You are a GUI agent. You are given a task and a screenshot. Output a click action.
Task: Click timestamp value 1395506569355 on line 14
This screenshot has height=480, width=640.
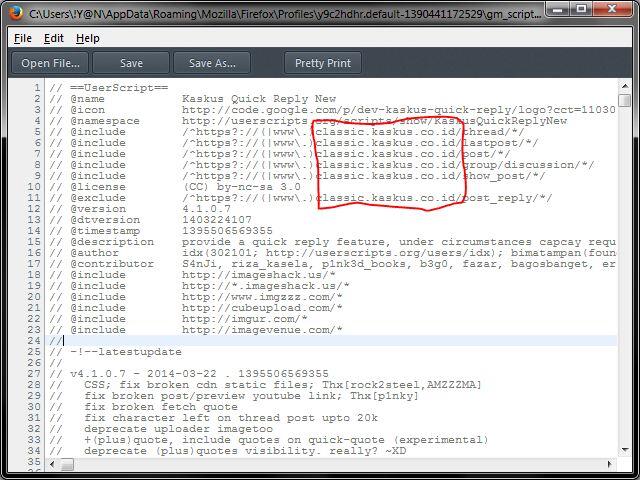(227, 231)
